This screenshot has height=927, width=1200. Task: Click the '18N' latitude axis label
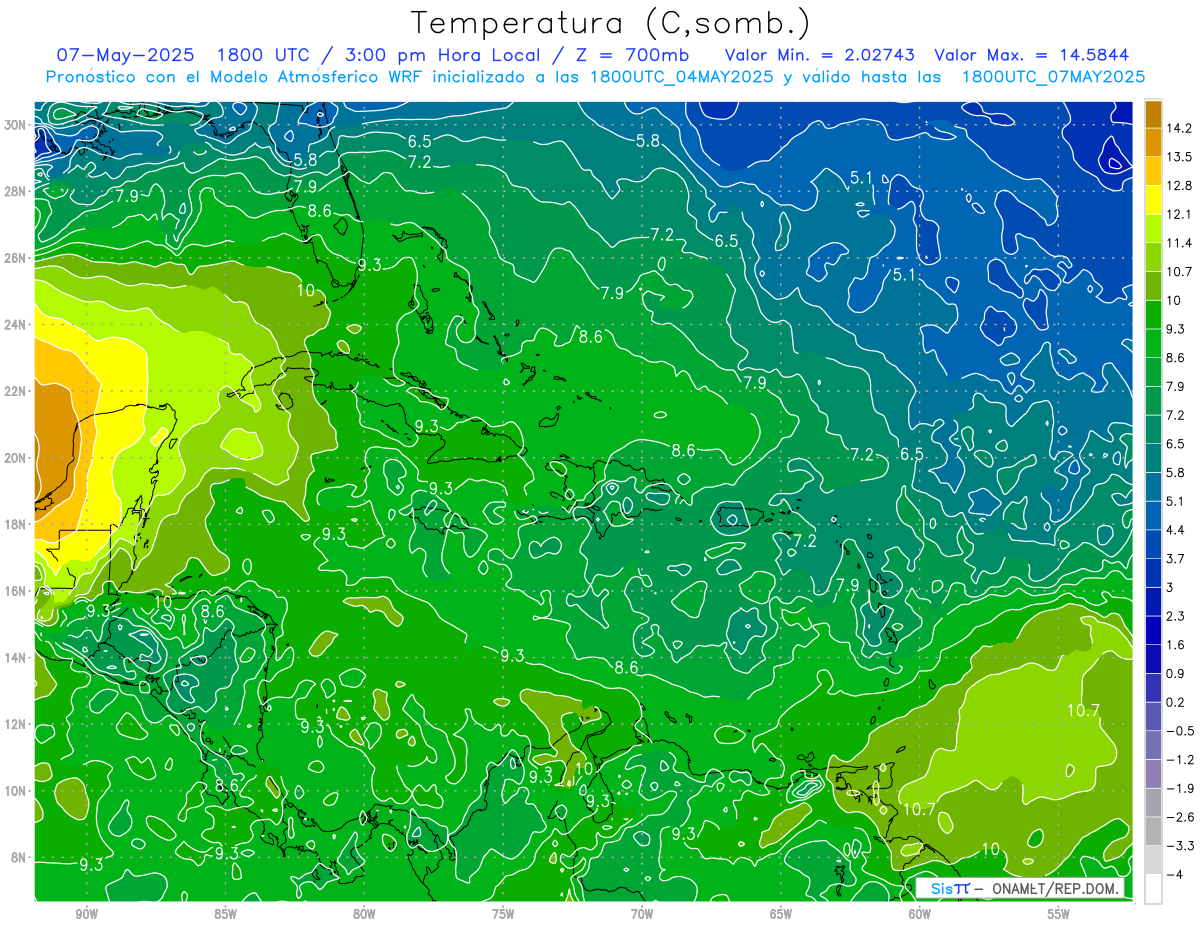[x=17, y=524]
